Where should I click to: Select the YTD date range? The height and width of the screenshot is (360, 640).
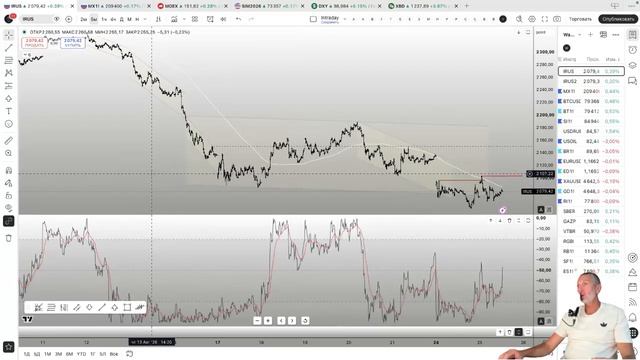(81, 354)
